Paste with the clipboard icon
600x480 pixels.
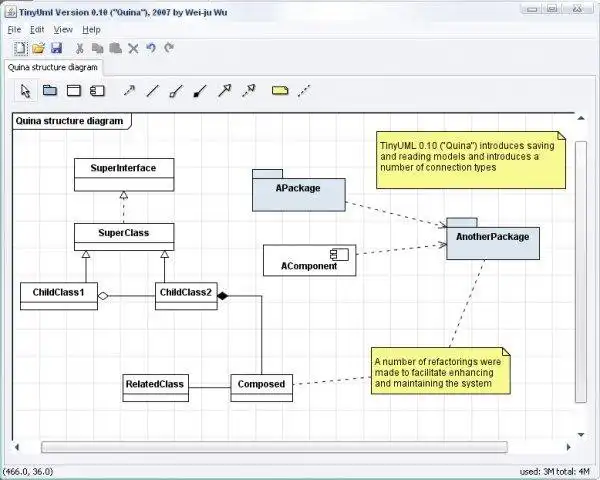click(x=116, y=48)
